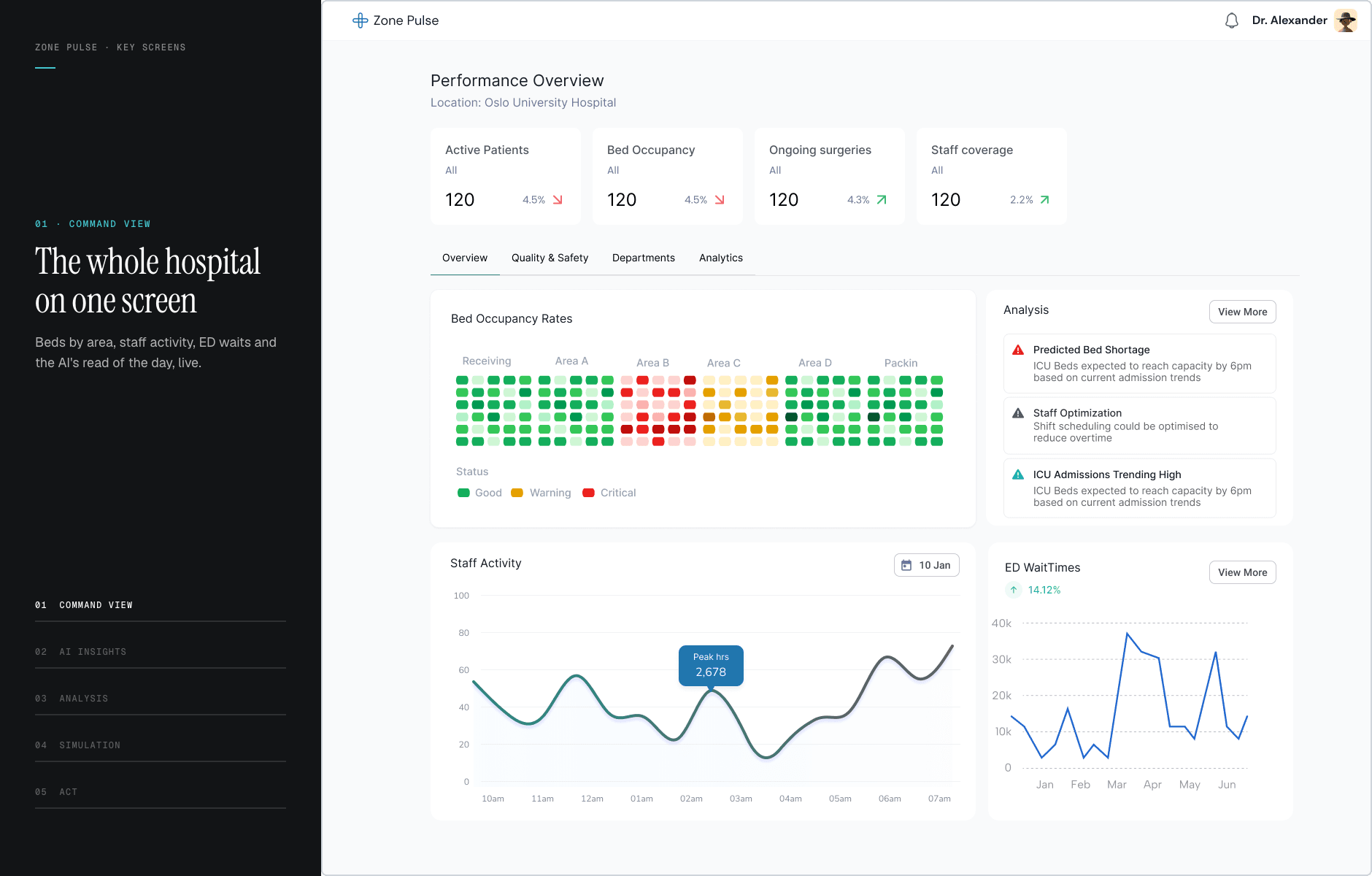Click the Peak hrs 2,678 tooltip

click(711, 665)
